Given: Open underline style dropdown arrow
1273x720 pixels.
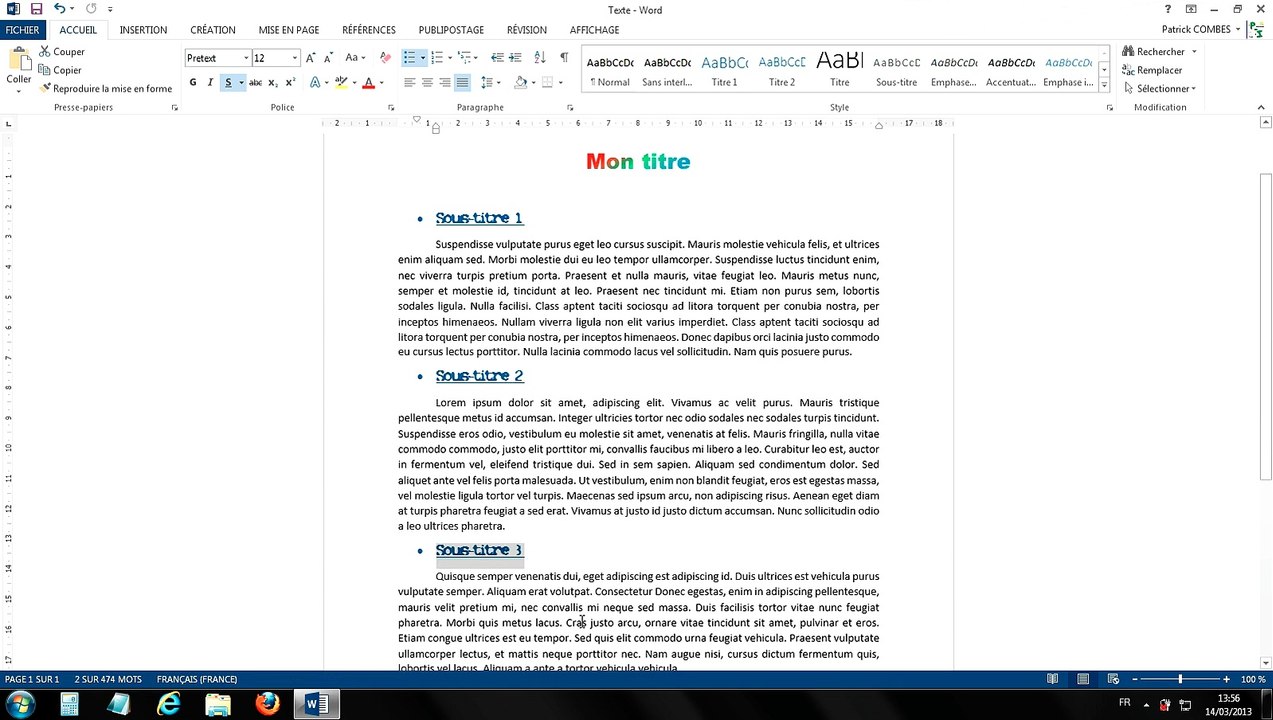Looking at the screenshot, I should 241,83.
